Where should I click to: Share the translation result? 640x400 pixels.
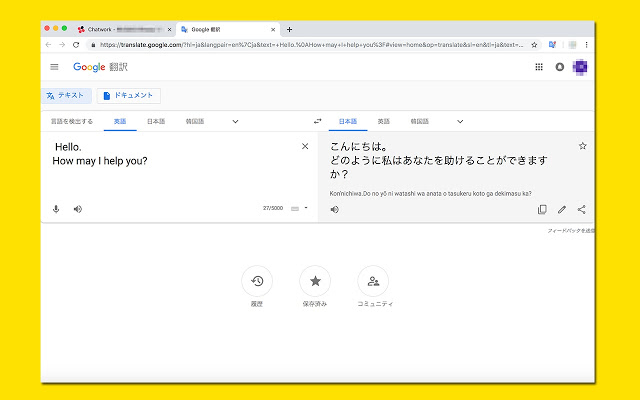(582, 209)
